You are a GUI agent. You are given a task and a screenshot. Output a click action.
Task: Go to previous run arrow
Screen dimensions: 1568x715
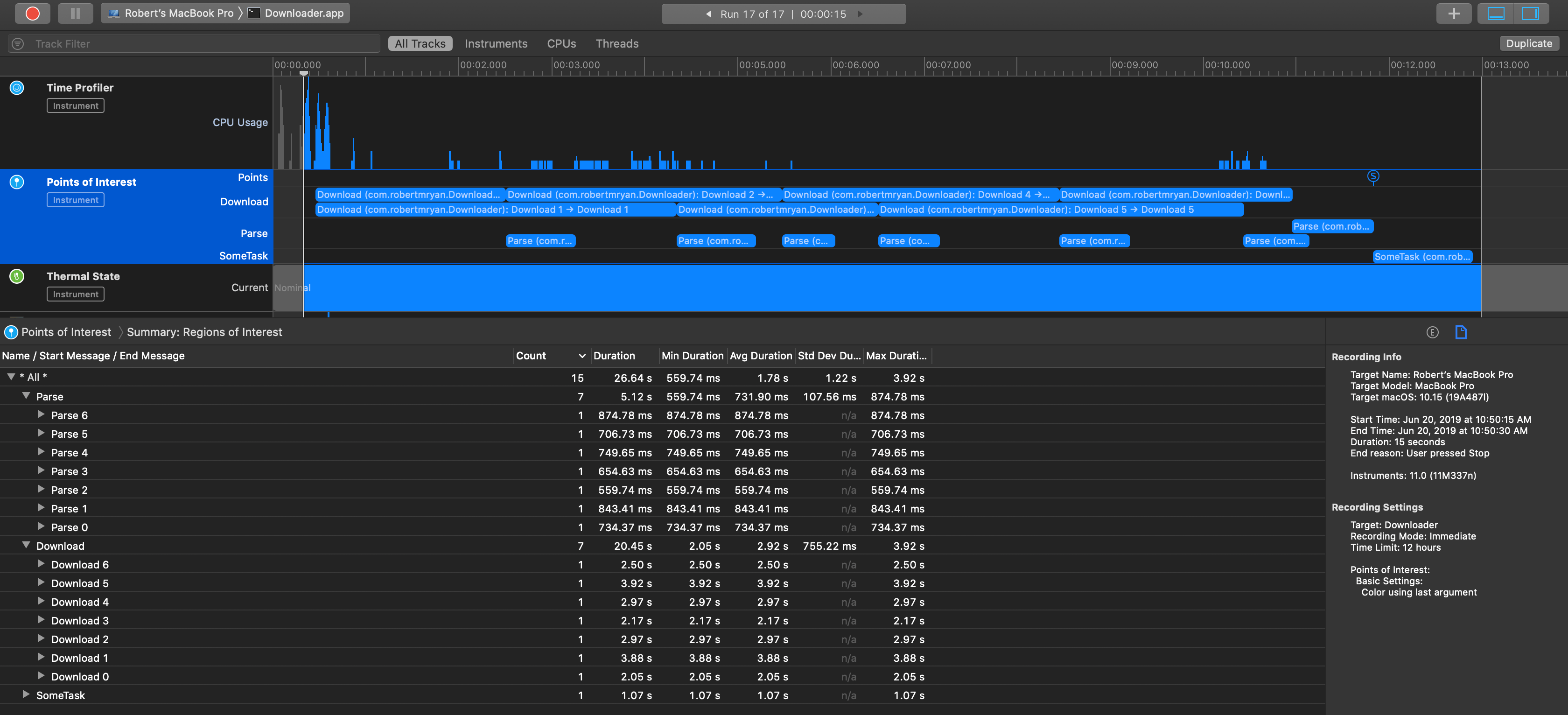coord(708,14)
